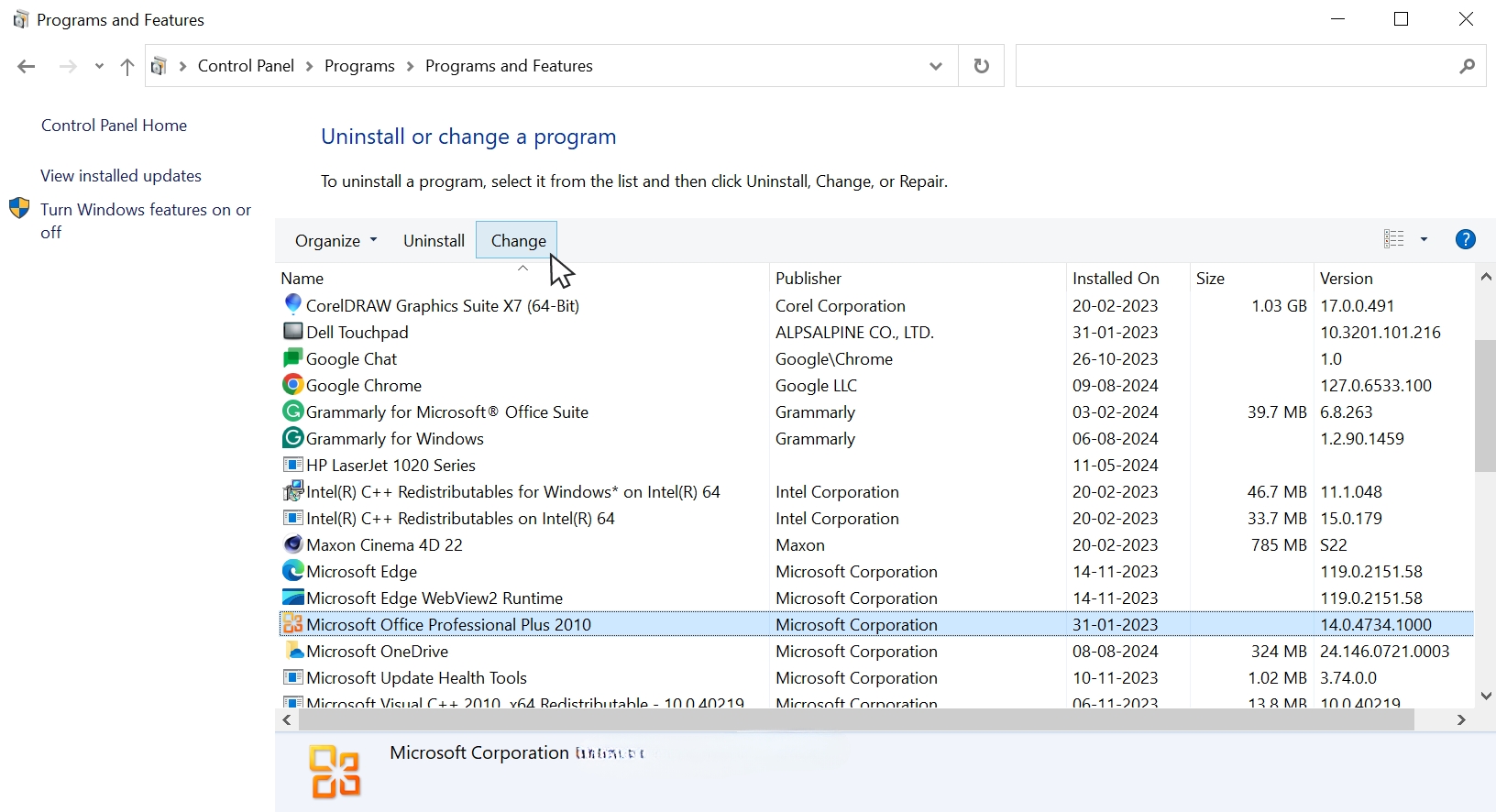
Task: Click the 785 MB size cell
Action: 1279,544
